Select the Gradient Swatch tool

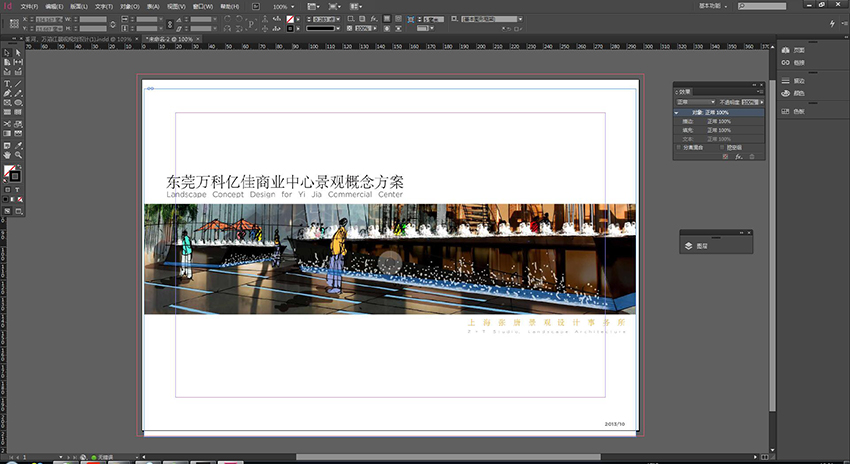click(x=7, y=133)
